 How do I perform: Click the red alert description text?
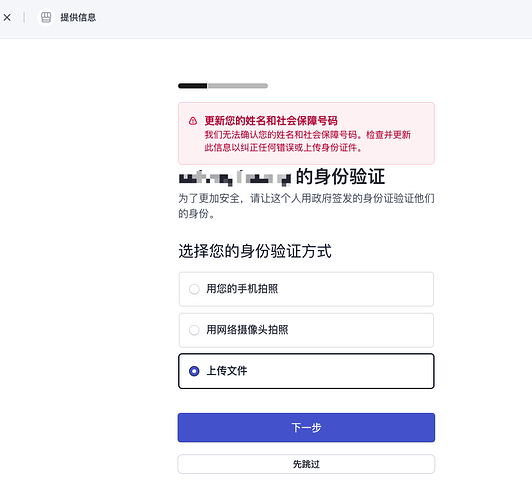coord(307,141)
